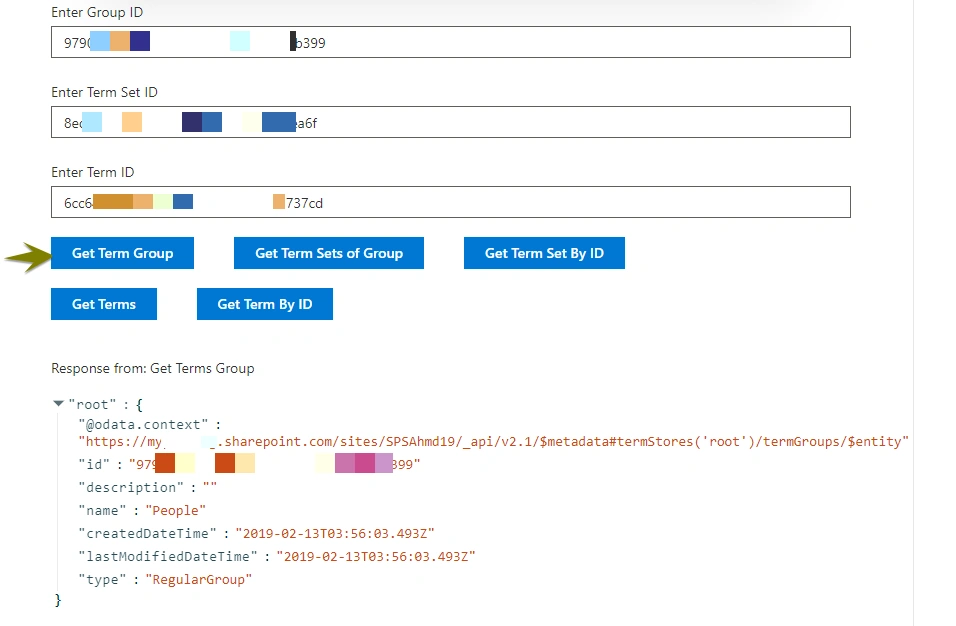Select the "People" name value
956x626 pixels.
(x=176, y=510)
